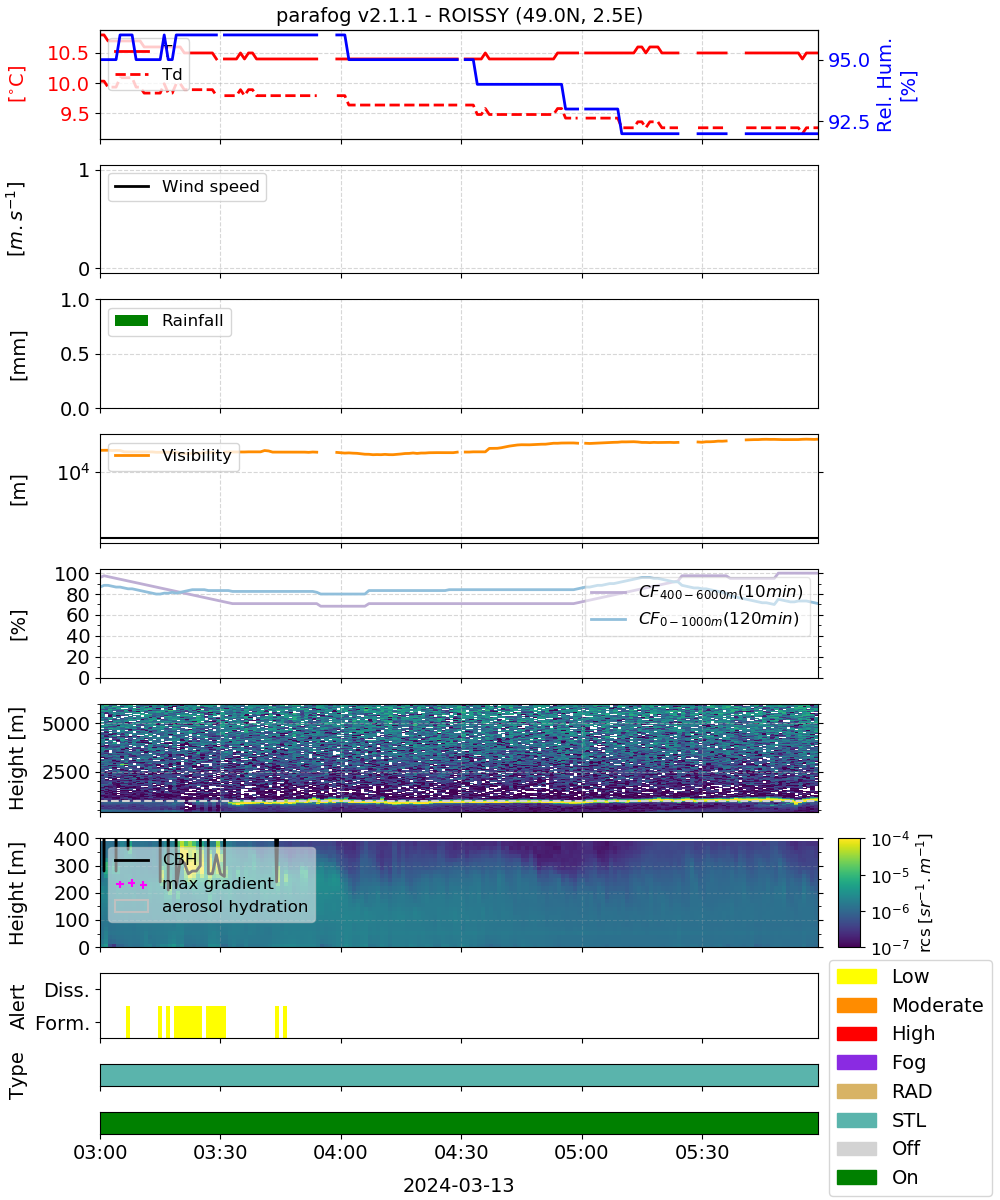Click the aerosol hydration legend entry
1000x1200 pixels.
point(212,906)
